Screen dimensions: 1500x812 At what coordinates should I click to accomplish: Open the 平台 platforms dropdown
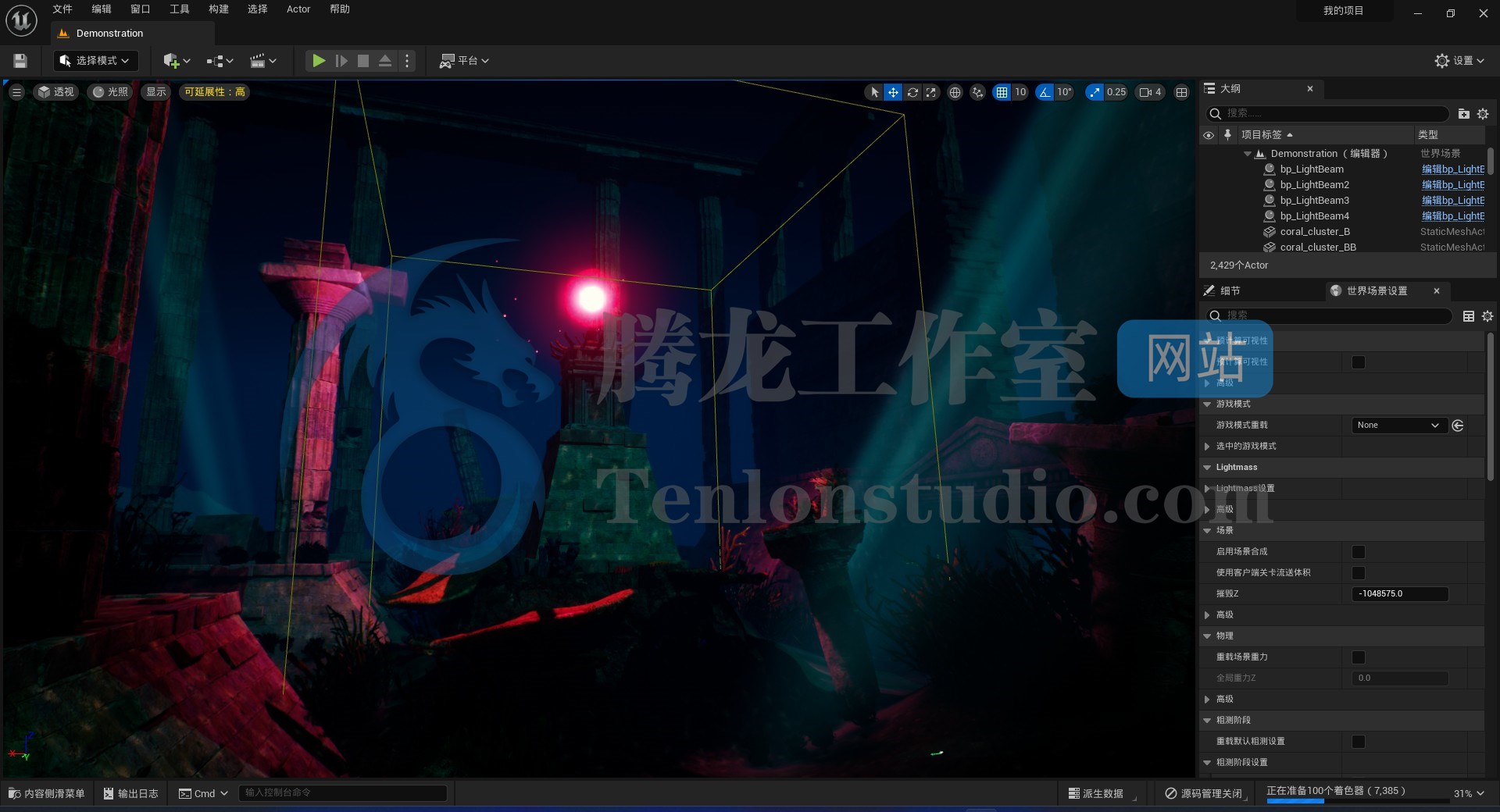click(464, 61)
